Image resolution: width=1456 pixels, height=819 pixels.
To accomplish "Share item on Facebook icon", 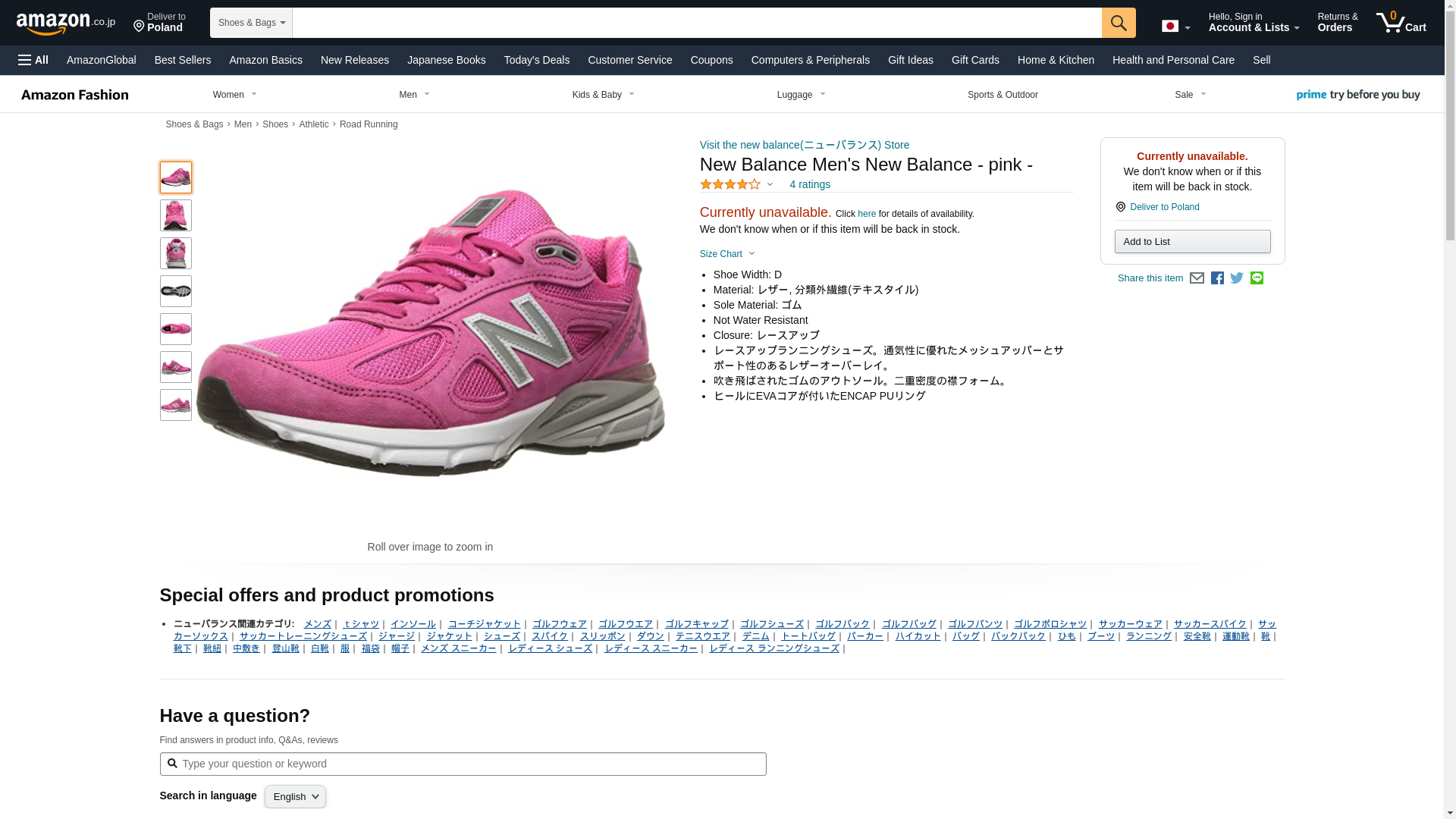I will (1217, 278).
